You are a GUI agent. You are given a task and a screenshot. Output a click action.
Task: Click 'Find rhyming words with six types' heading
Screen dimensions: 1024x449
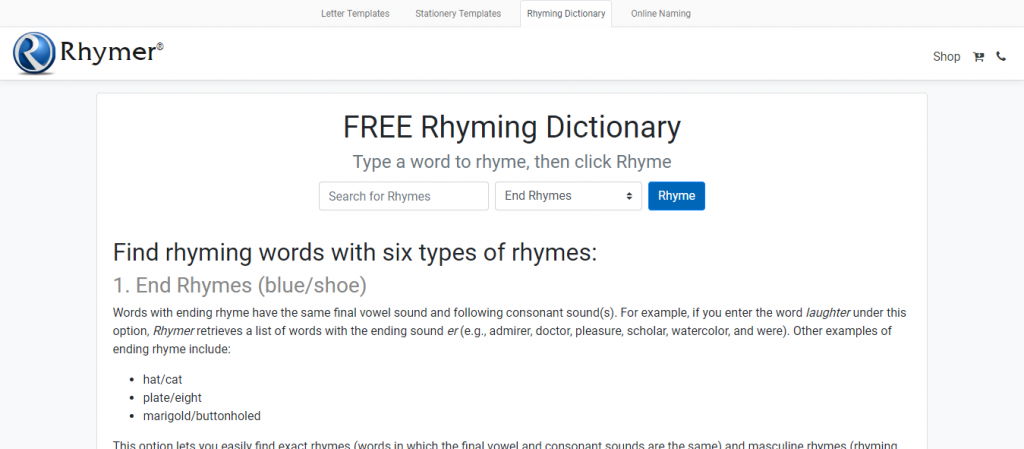point(355,252)
